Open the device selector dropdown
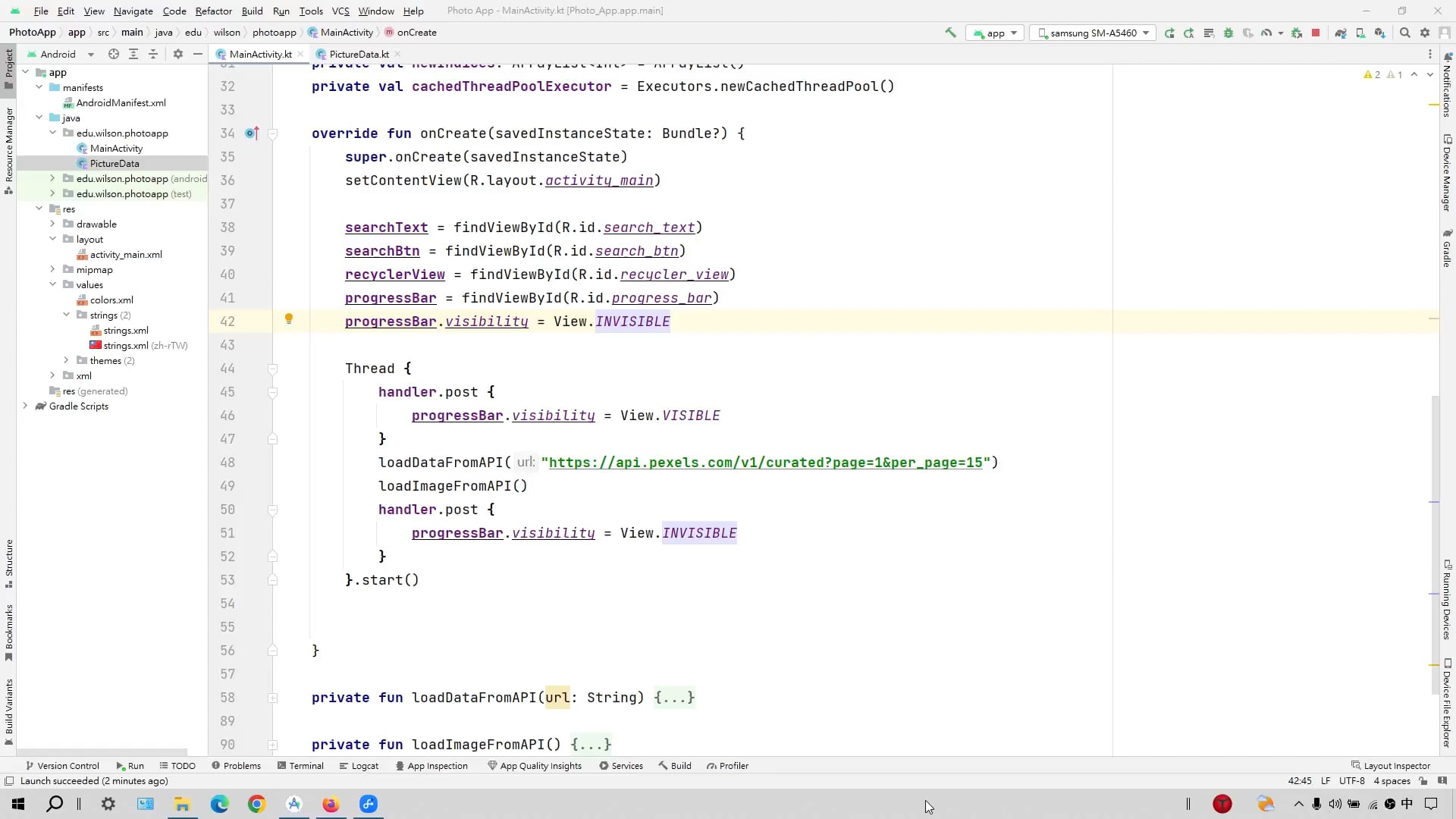The width and height of the screenshot is (1456, 819). (1092, 33)
